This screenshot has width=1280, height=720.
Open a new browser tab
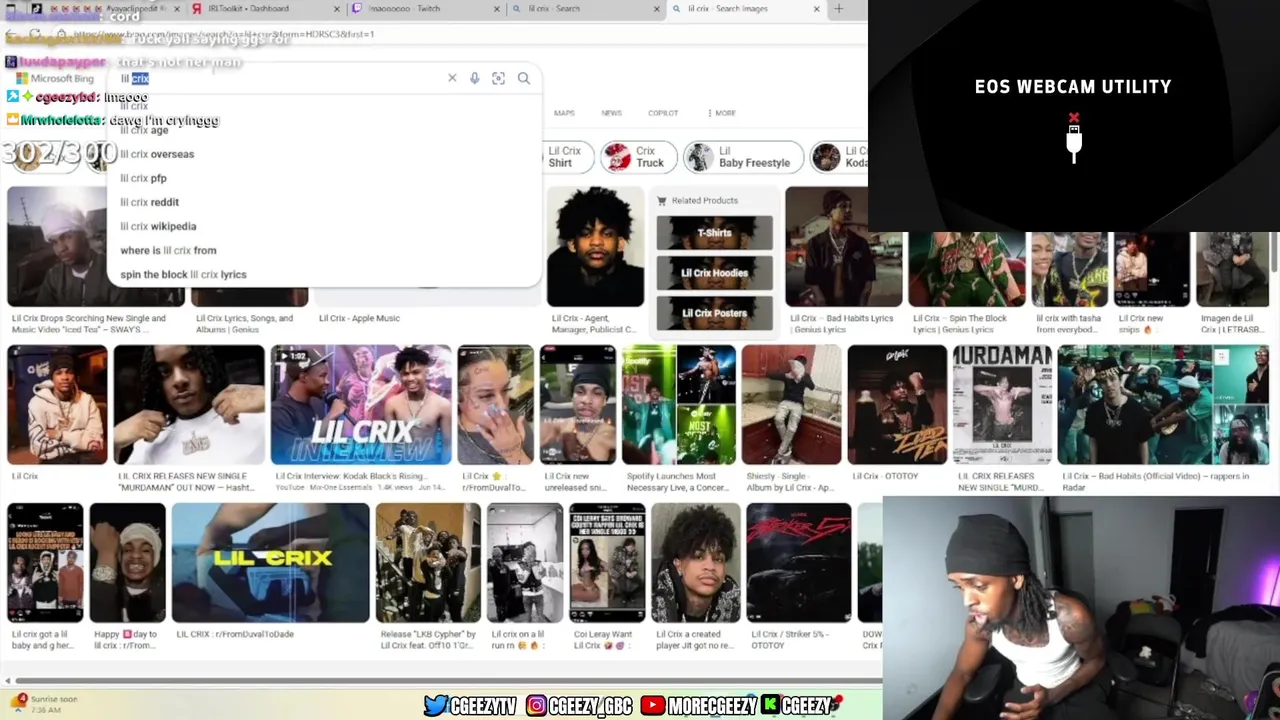[x=838, y=9]
